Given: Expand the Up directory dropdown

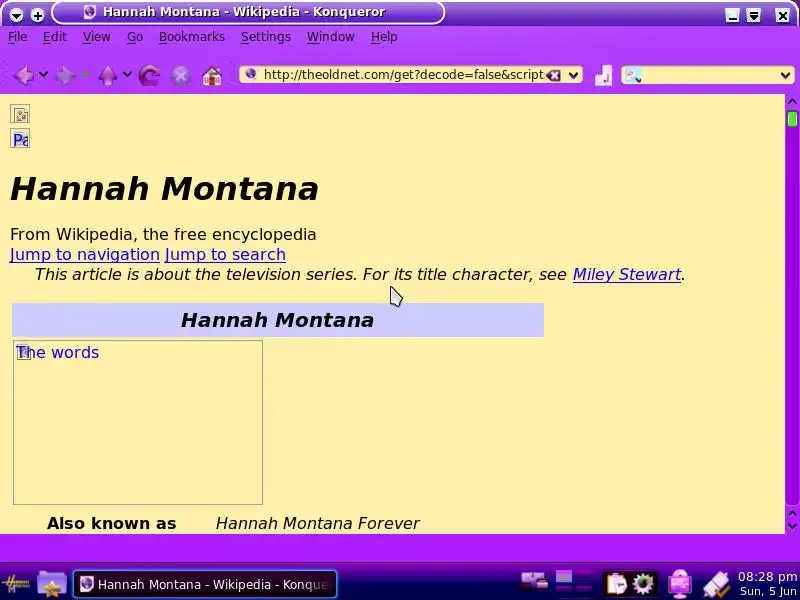Looking at the screenshot, I should click(x=127, y=75).
